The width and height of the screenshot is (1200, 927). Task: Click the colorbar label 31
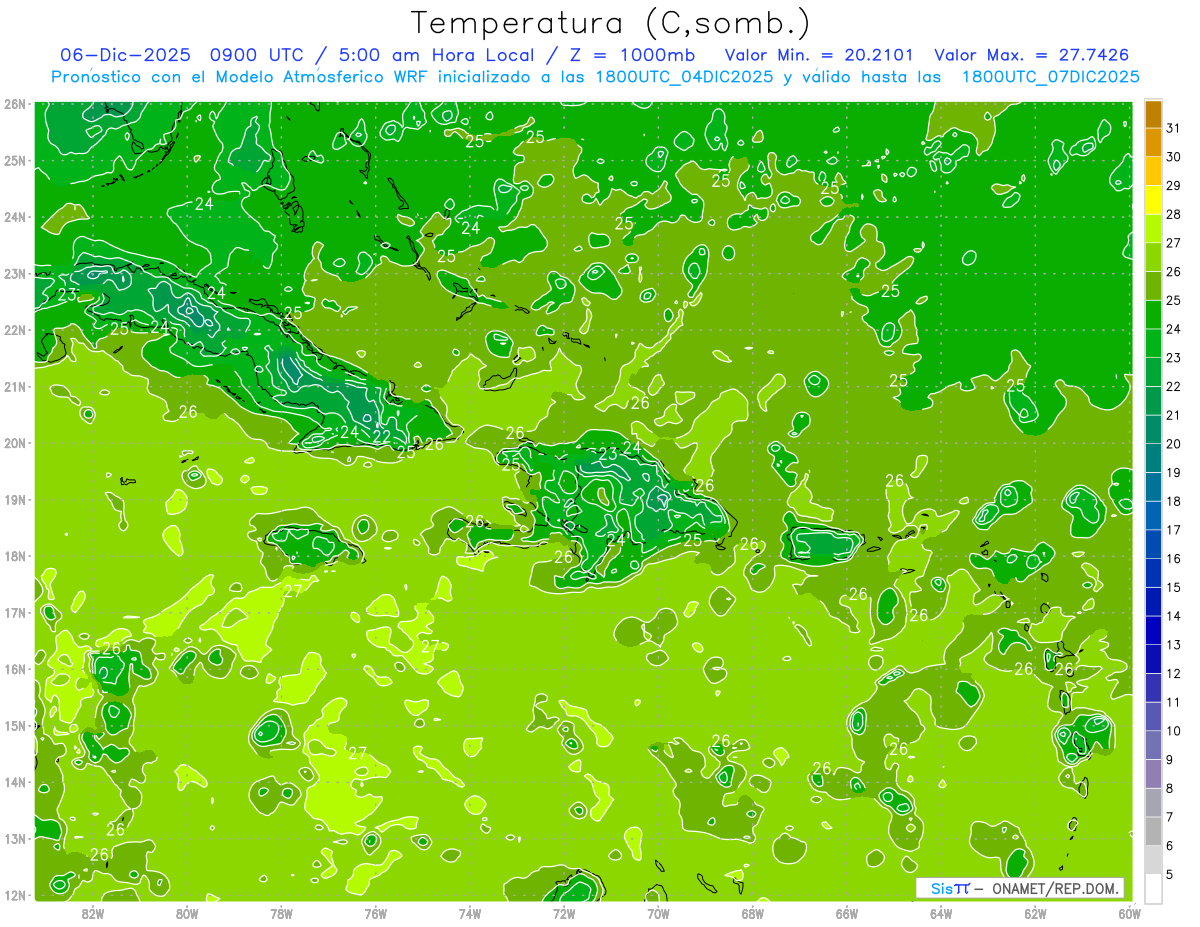coord(1173,128)
